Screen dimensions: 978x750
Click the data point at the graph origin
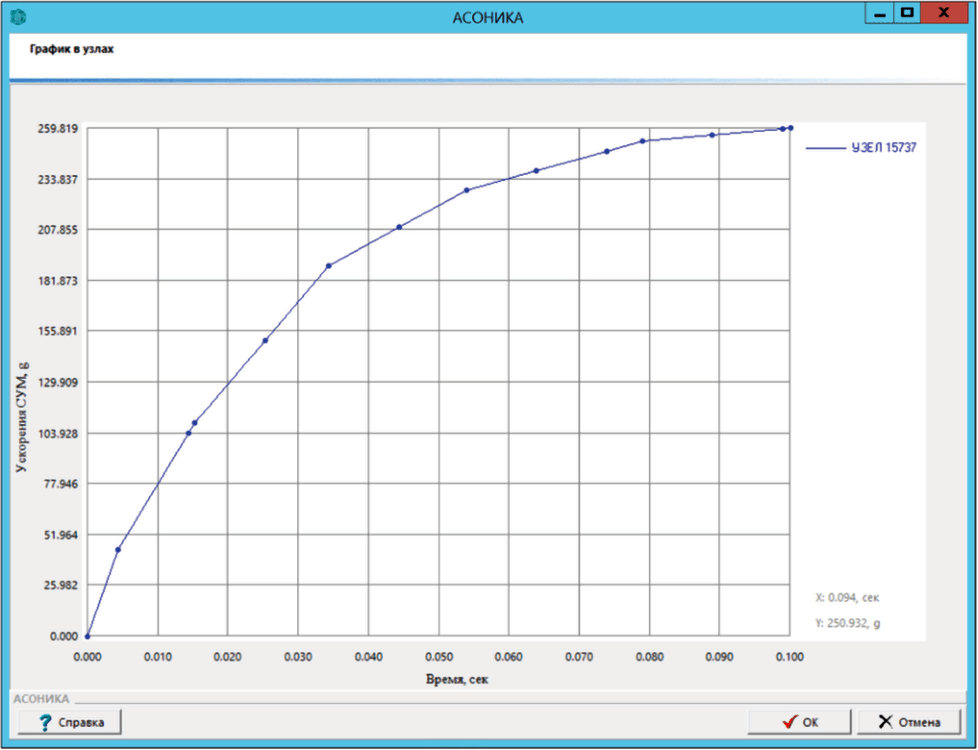click(87, 636)
